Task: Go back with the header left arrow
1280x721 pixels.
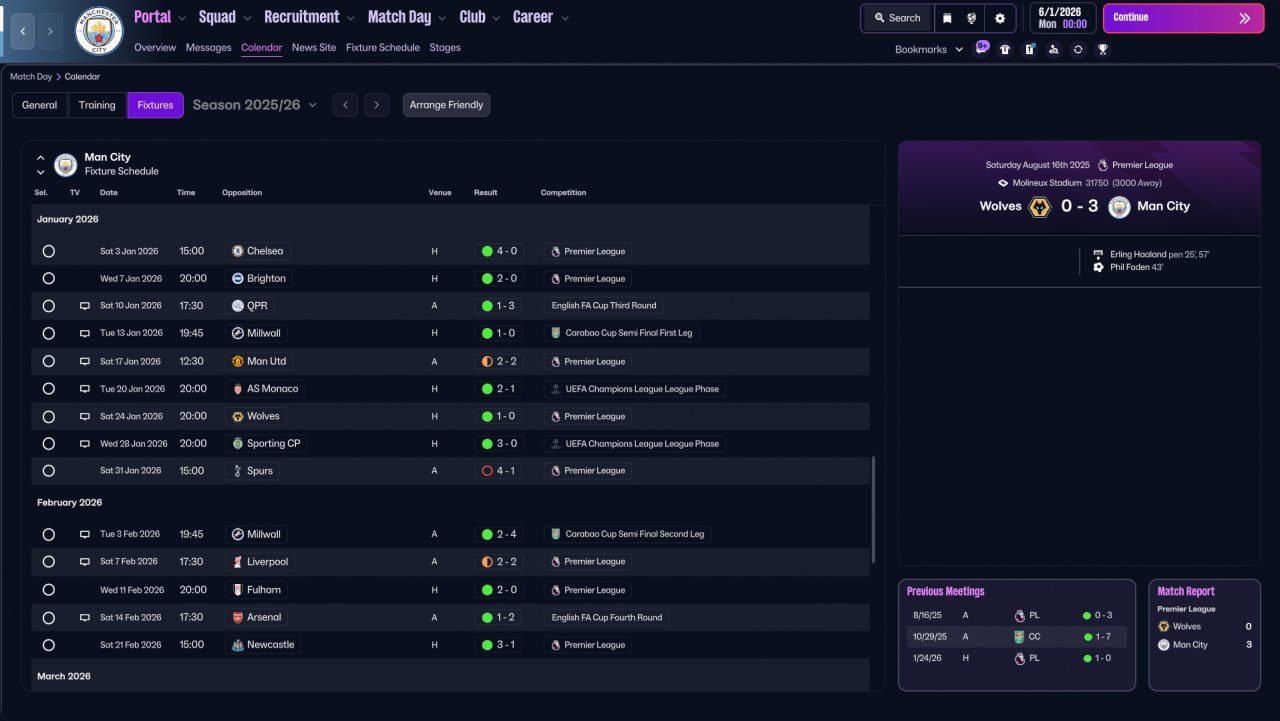Action: tap(23, 31)
